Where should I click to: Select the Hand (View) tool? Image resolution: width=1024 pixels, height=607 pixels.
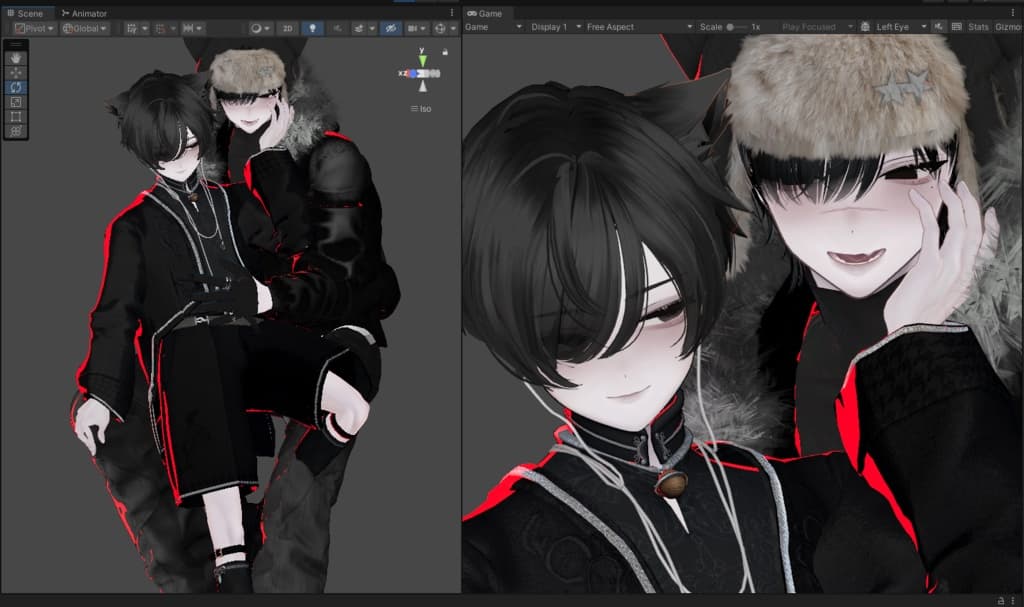tap(16, 58)
